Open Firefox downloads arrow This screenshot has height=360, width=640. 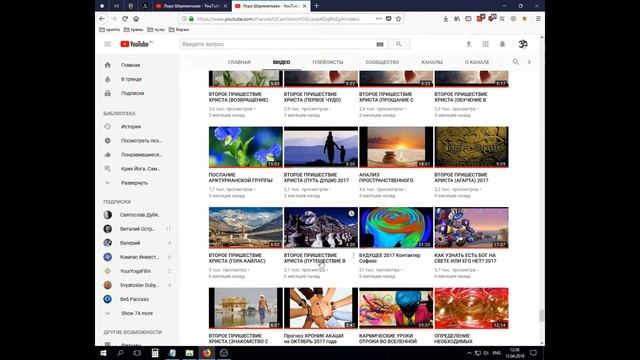pos(446,19)
